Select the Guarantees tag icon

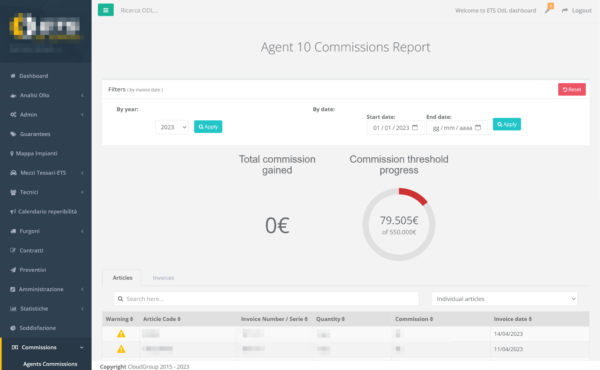click(x=13, y=134)
